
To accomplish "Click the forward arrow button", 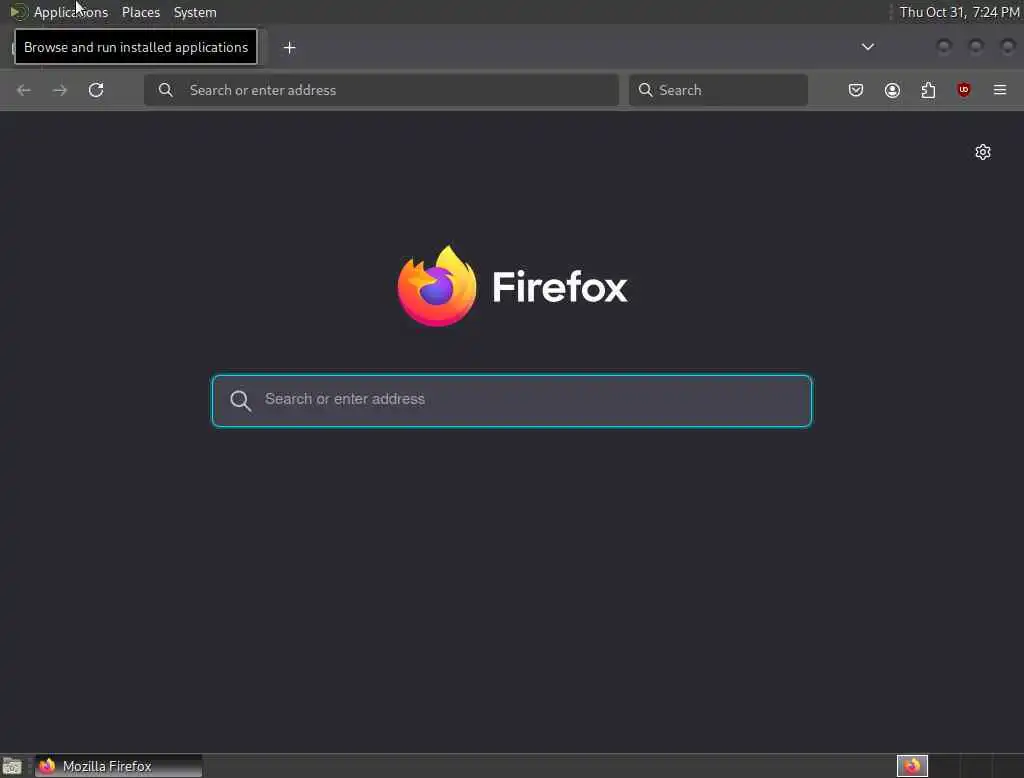I will tap(59, 90).
